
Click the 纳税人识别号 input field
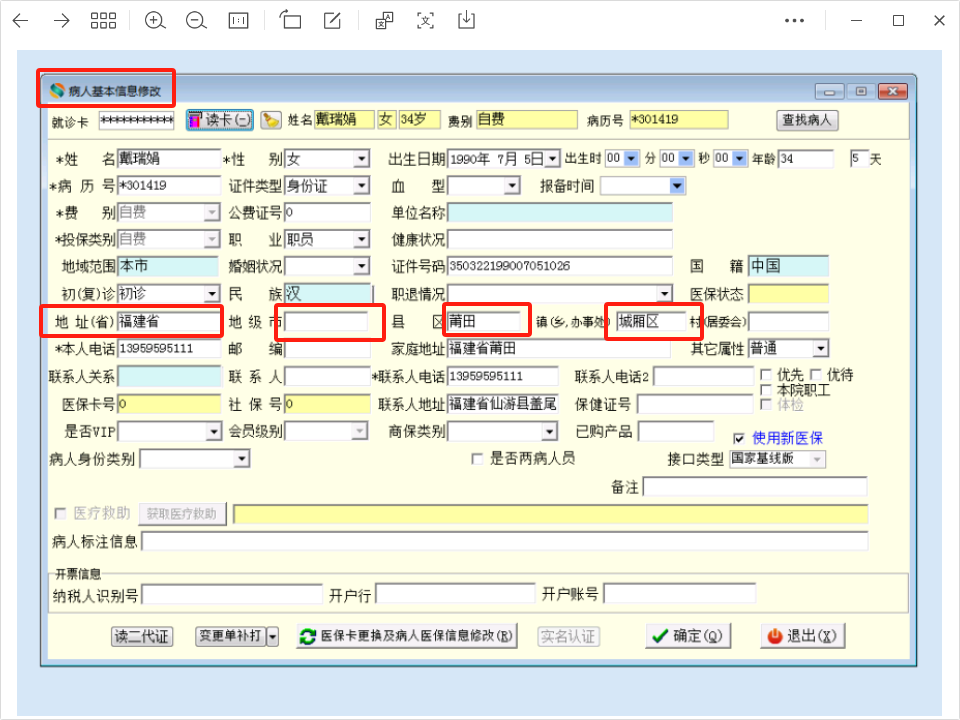tap(232, 594)
